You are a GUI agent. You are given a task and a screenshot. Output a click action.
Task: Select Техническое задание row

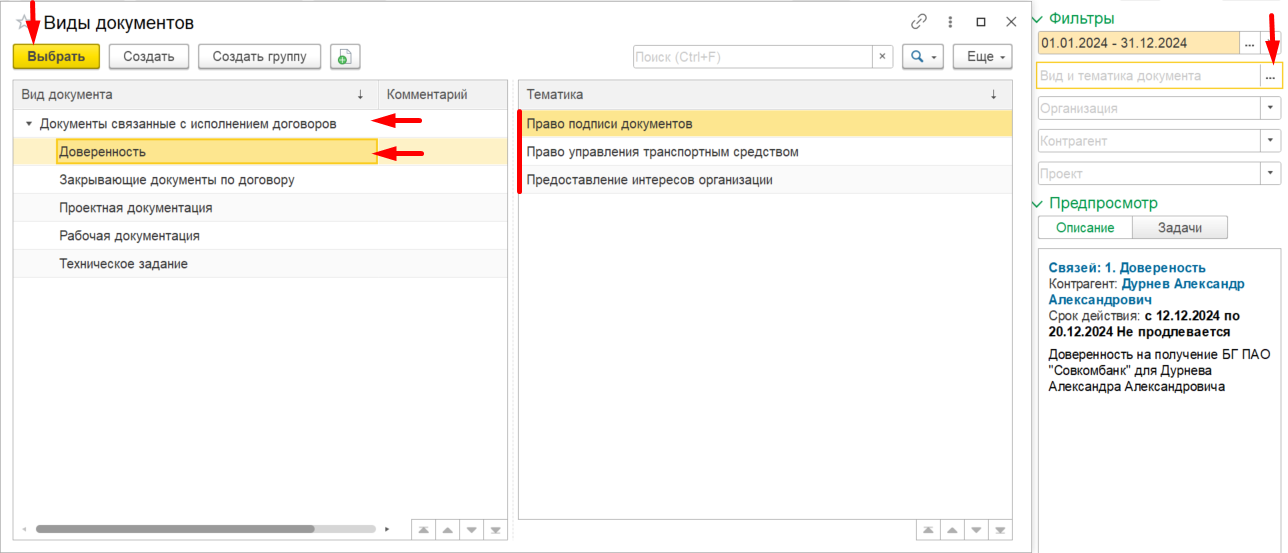(x=260, y=264)
